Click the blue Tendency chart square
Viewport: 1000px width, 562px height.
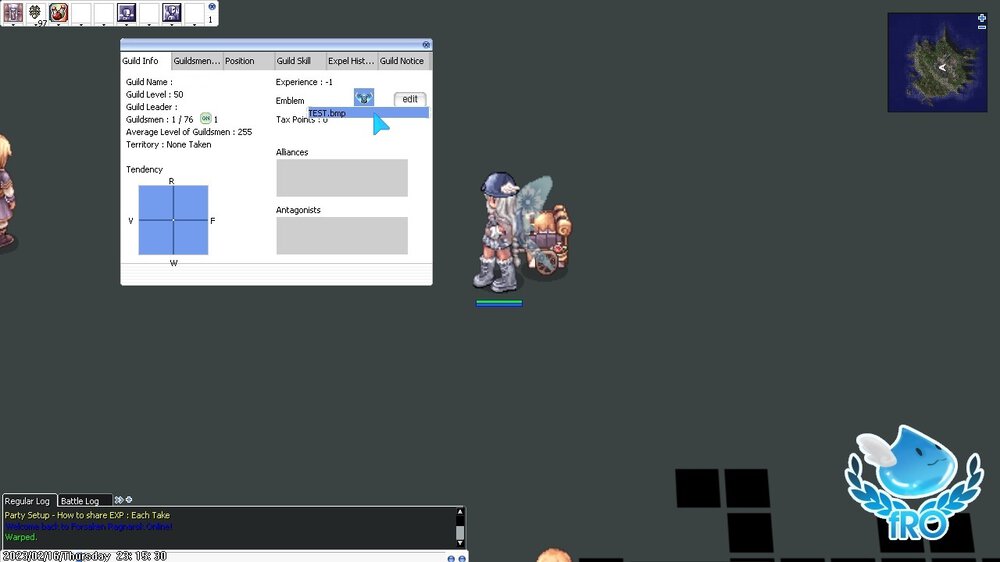coord(173,220)
